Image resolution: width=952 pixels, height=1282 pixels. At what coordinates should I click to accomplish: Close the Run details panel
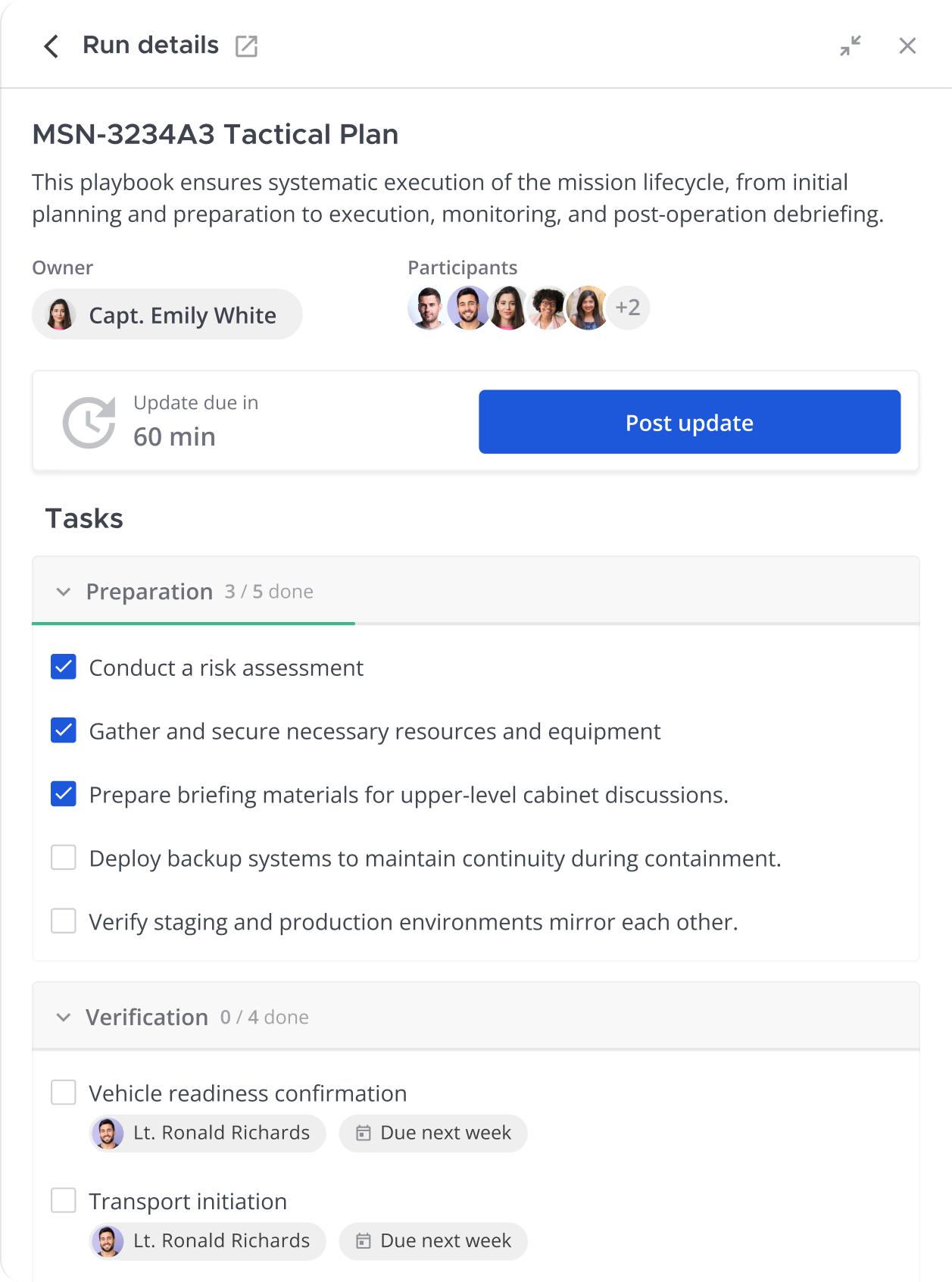click(907, 46)
